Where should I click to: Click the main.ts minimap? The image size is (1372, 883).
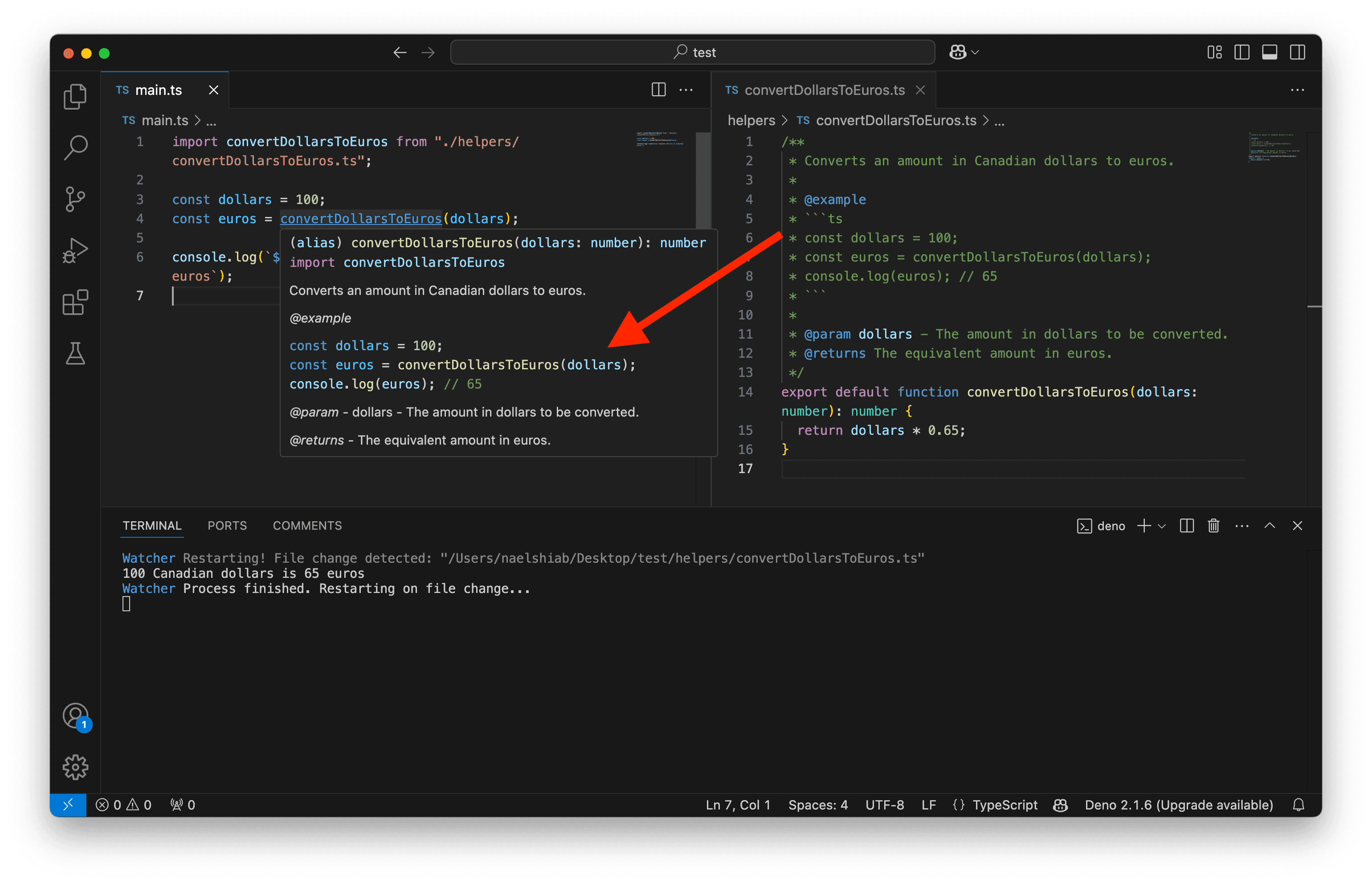pos(660,139)
